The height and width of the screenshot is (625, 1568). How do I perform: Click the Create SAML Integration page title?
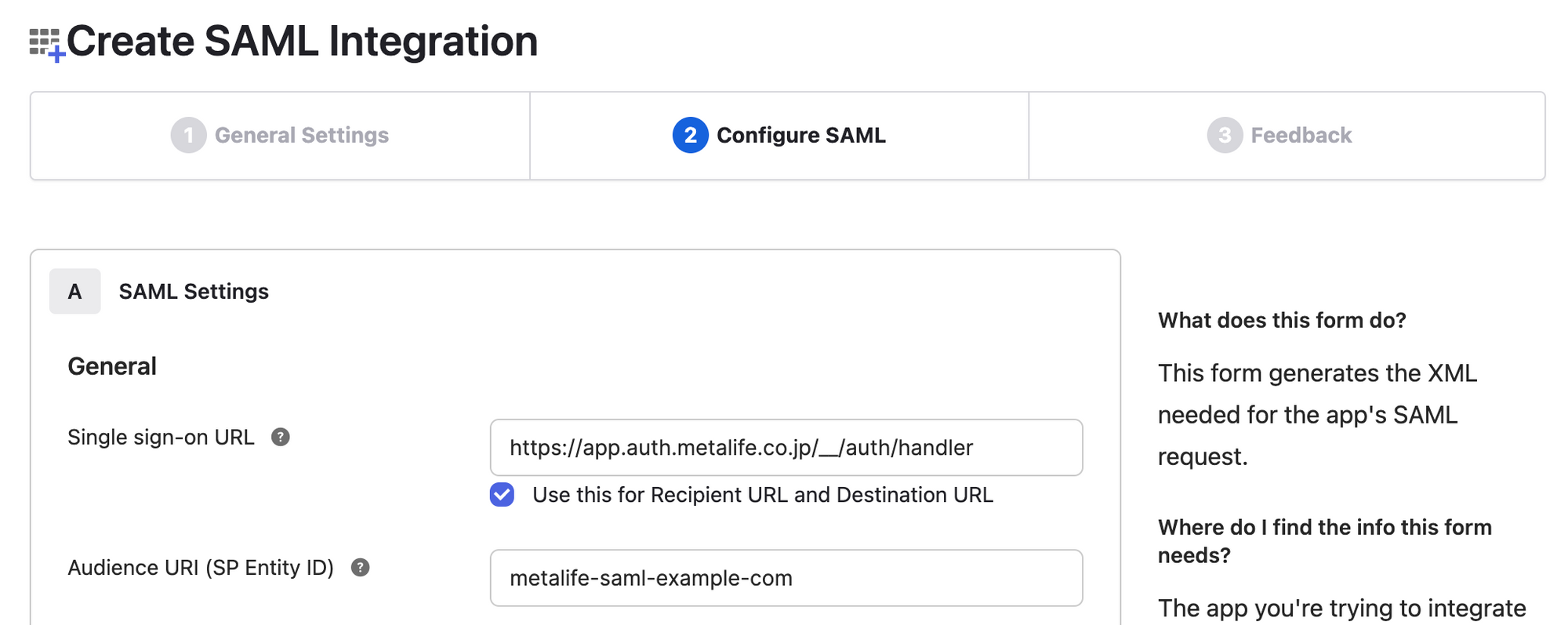(x=303, y=41)
